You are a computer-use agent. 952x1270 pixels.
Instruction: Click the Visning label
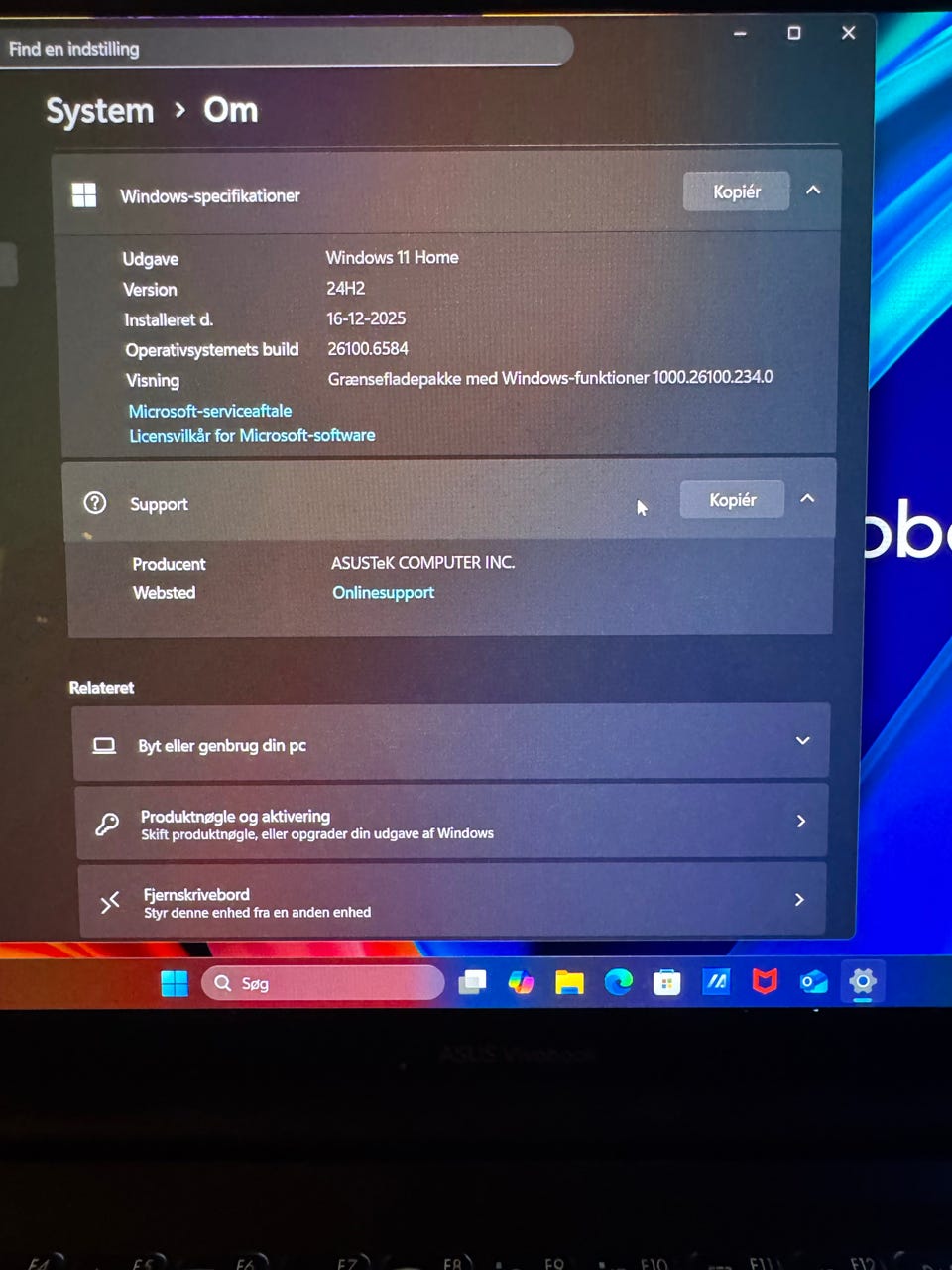tap(153, 381)
